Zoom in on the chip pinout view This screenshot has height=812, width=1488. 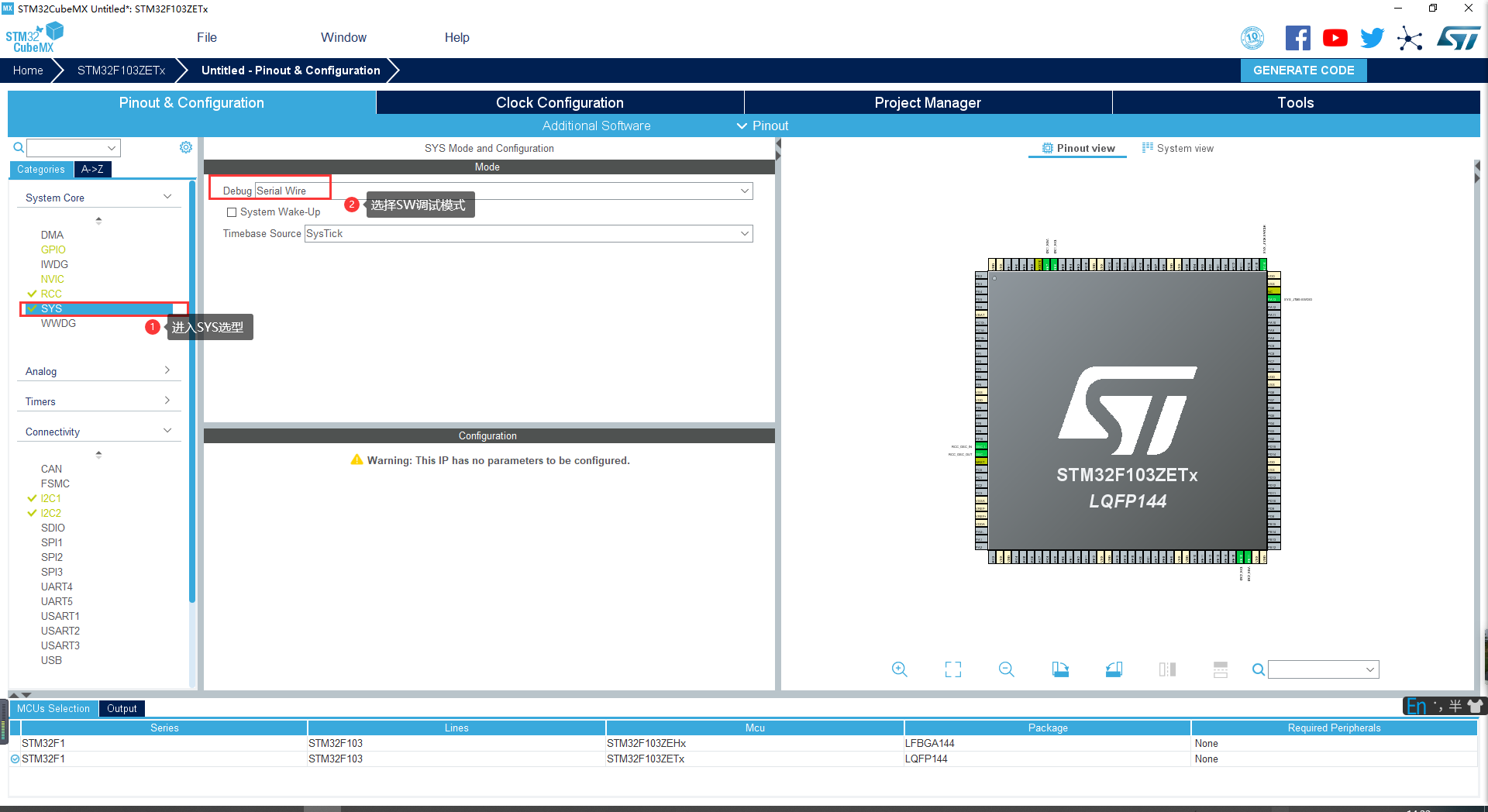tap(899, 669)
